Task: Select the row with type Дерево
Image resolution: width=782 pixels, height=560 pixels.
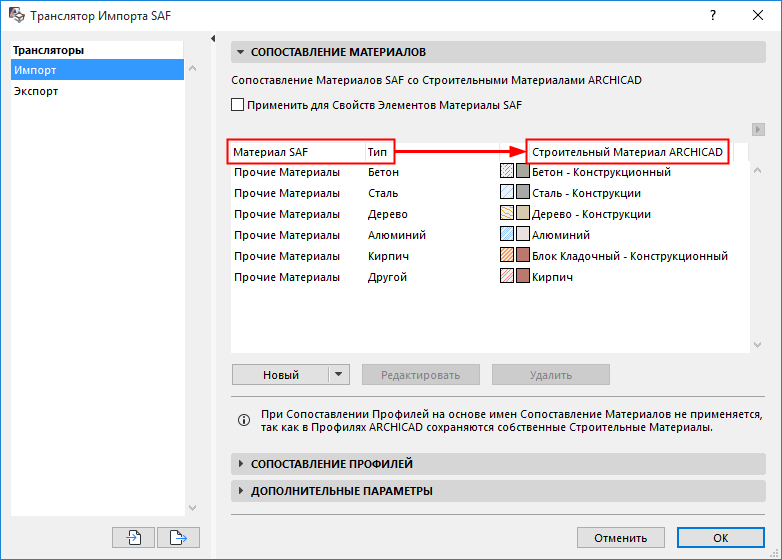Action: point(490,214)
